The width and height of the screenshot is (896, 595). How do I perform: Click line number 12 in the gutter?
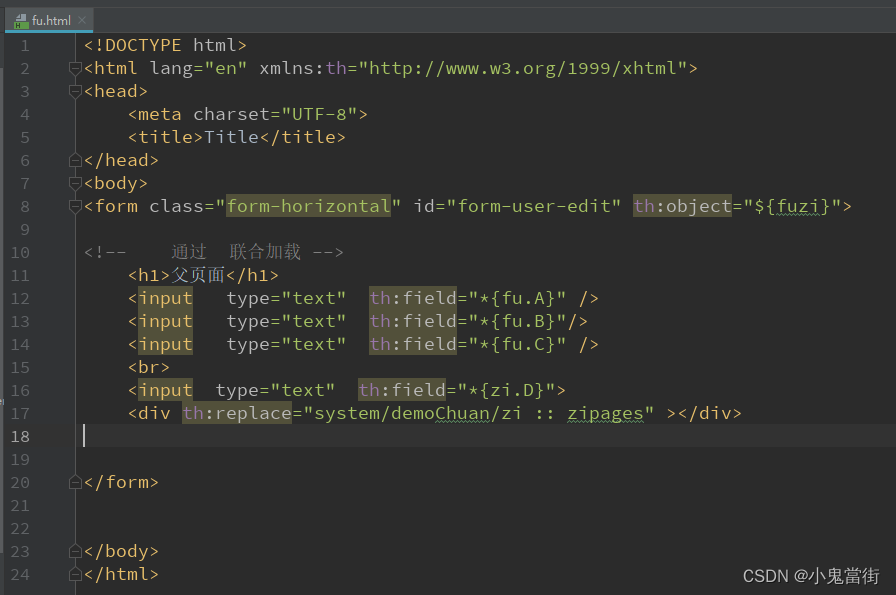pyautogui.click(x=20, y=298)
